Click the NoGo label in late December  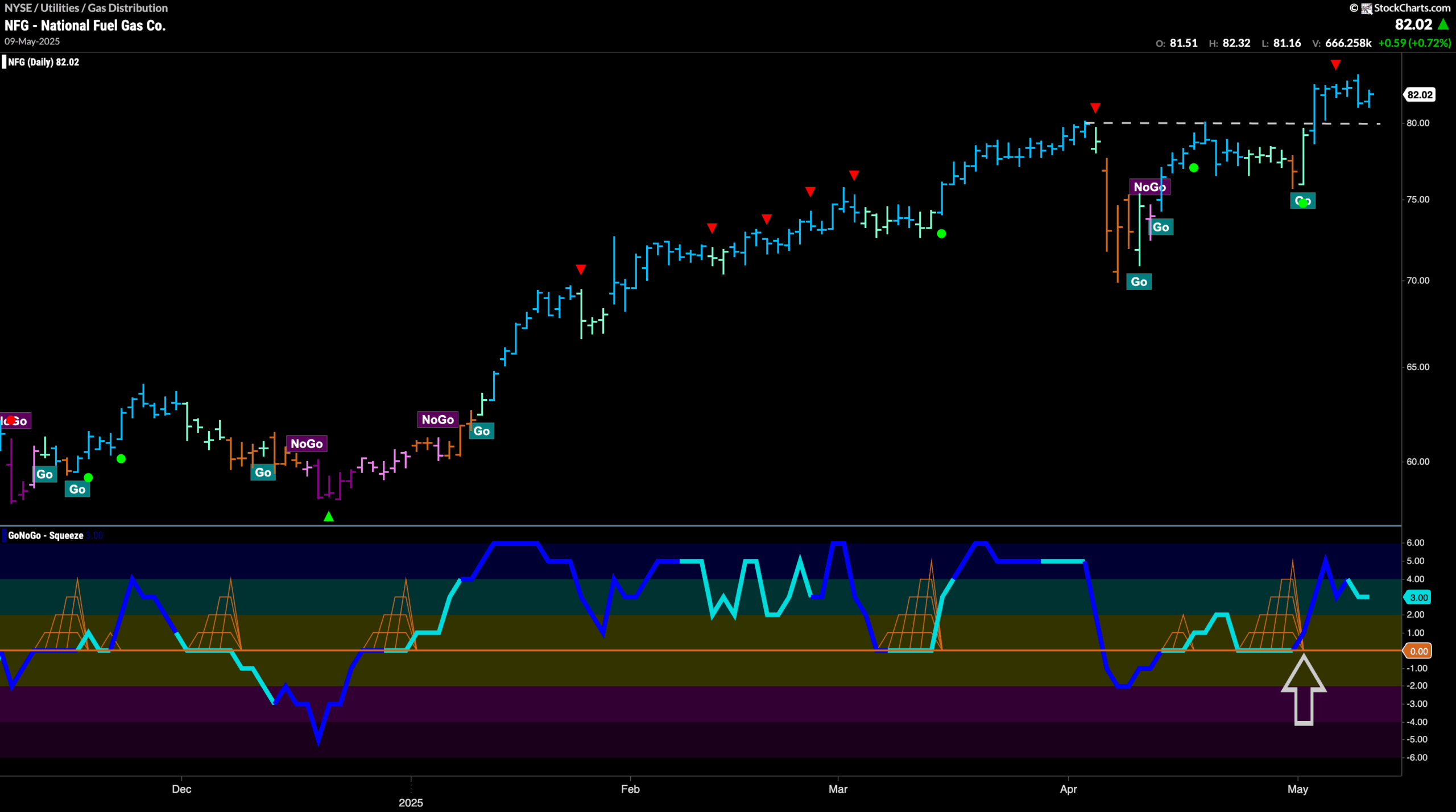tap(437, 420)
